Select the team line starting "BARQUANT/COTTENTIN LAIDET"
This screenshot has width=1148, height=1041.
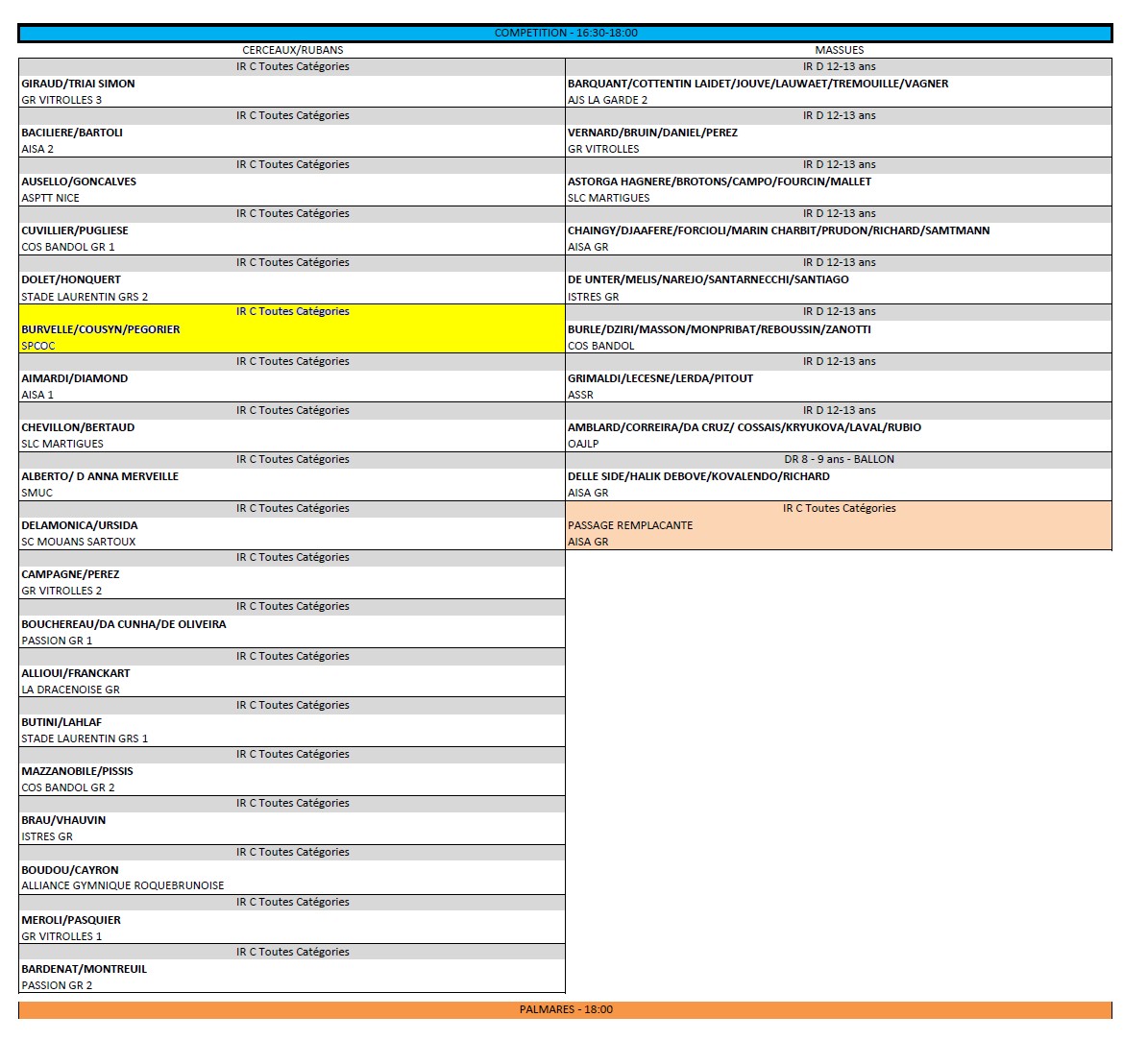click(x=758, y=84)
